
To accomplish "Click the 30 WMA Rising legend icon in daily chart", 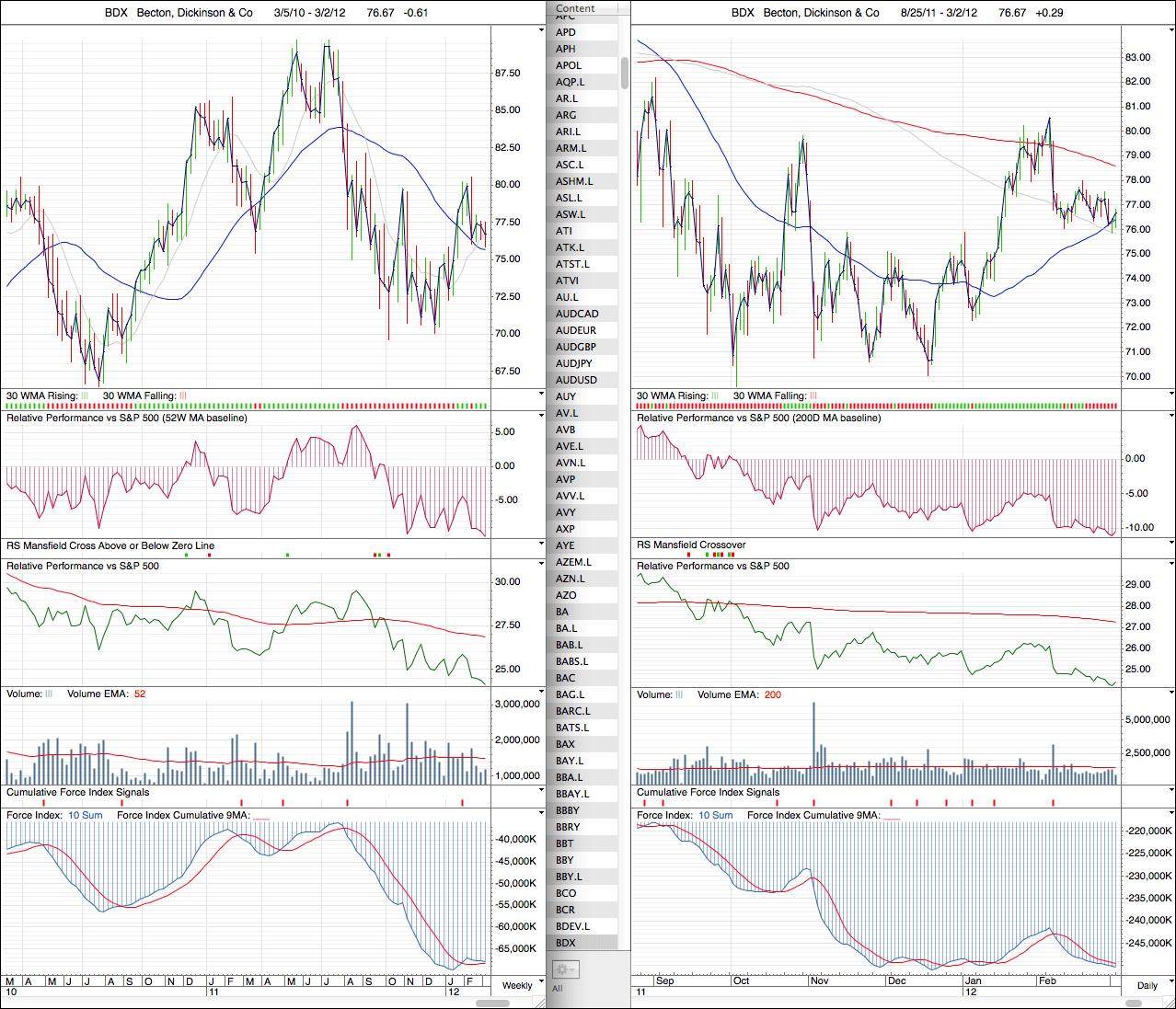I will click(x=715, y=396).
